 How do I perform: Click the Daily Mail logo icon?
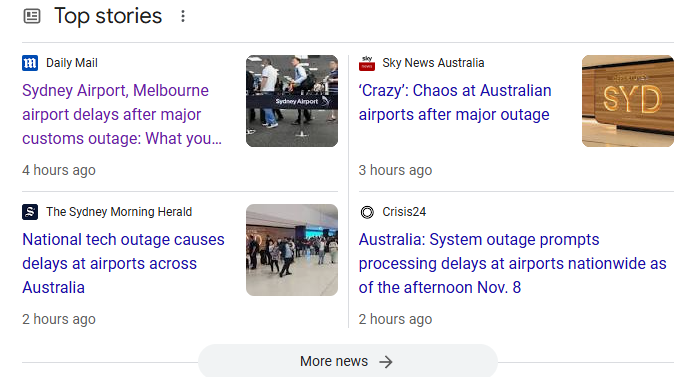pos(30,63)
